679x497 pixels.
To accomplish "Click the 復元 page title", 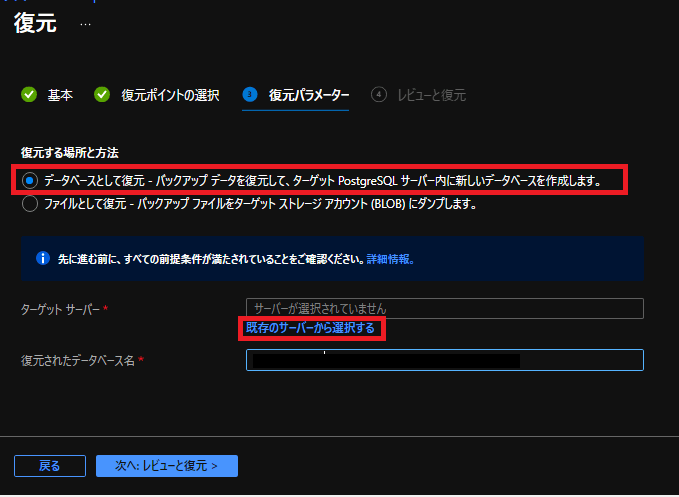I will 36,23.
